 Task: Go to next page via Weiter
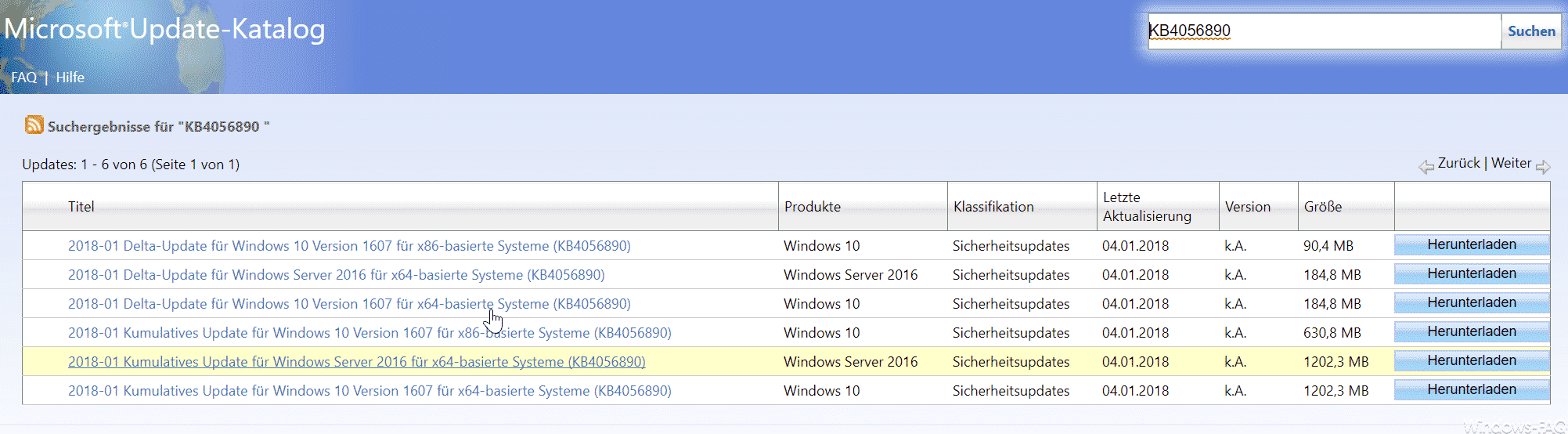coord(1511,163)
